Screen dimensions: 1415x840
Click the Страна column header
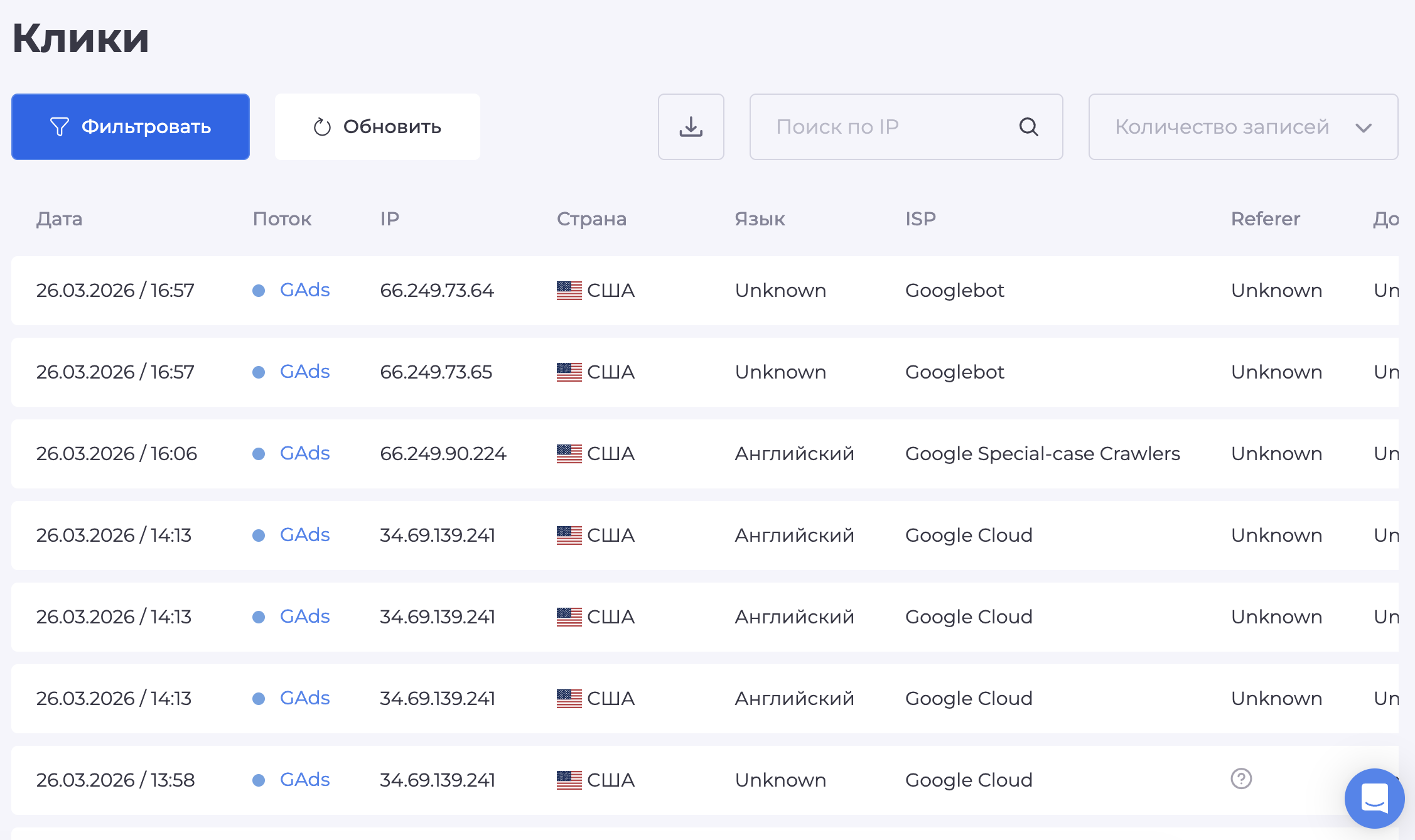tap(591, 218)
